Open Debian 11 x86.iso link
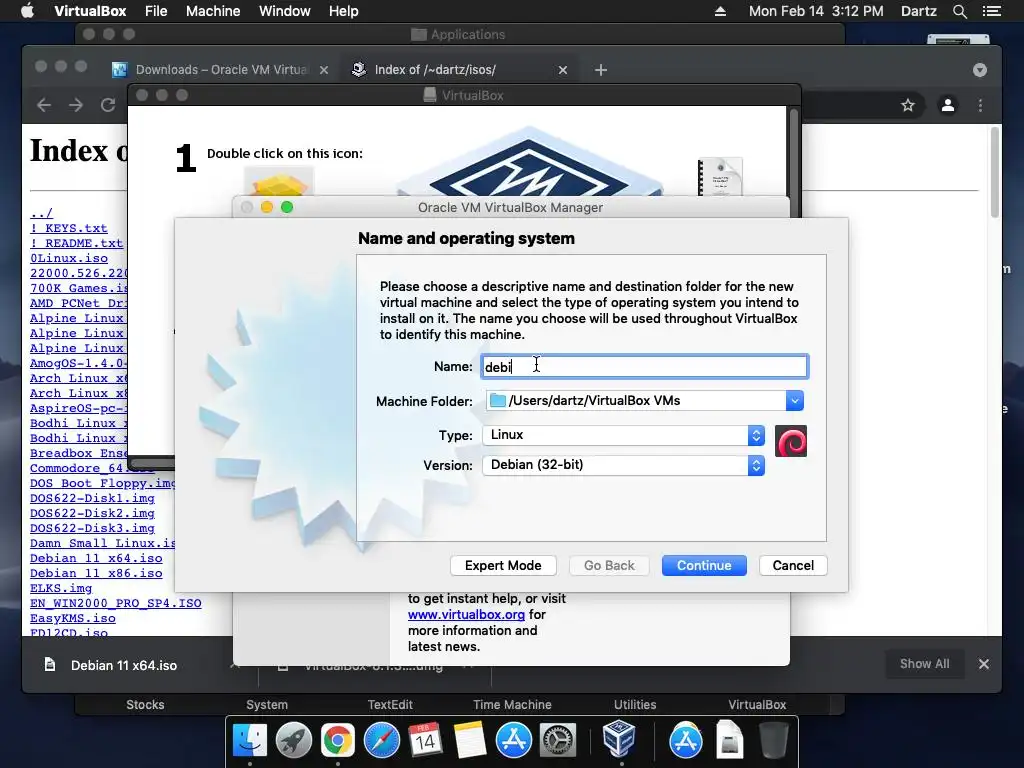This screenshot has height=768, width=1024. click(x=96, y=573)
